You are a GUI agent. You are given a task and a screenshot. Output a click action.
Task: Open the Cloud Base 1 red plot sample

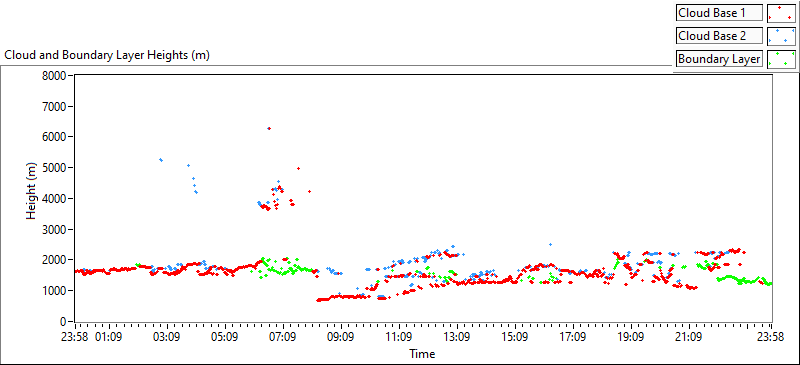(x=782, y=13)
